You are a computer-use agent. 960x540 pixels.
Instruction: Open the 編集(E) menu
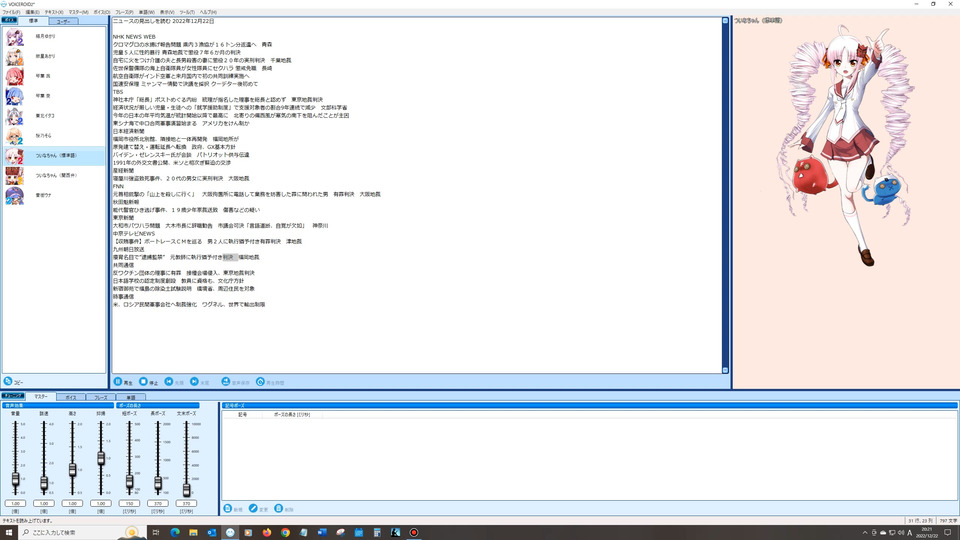point(32,12)
